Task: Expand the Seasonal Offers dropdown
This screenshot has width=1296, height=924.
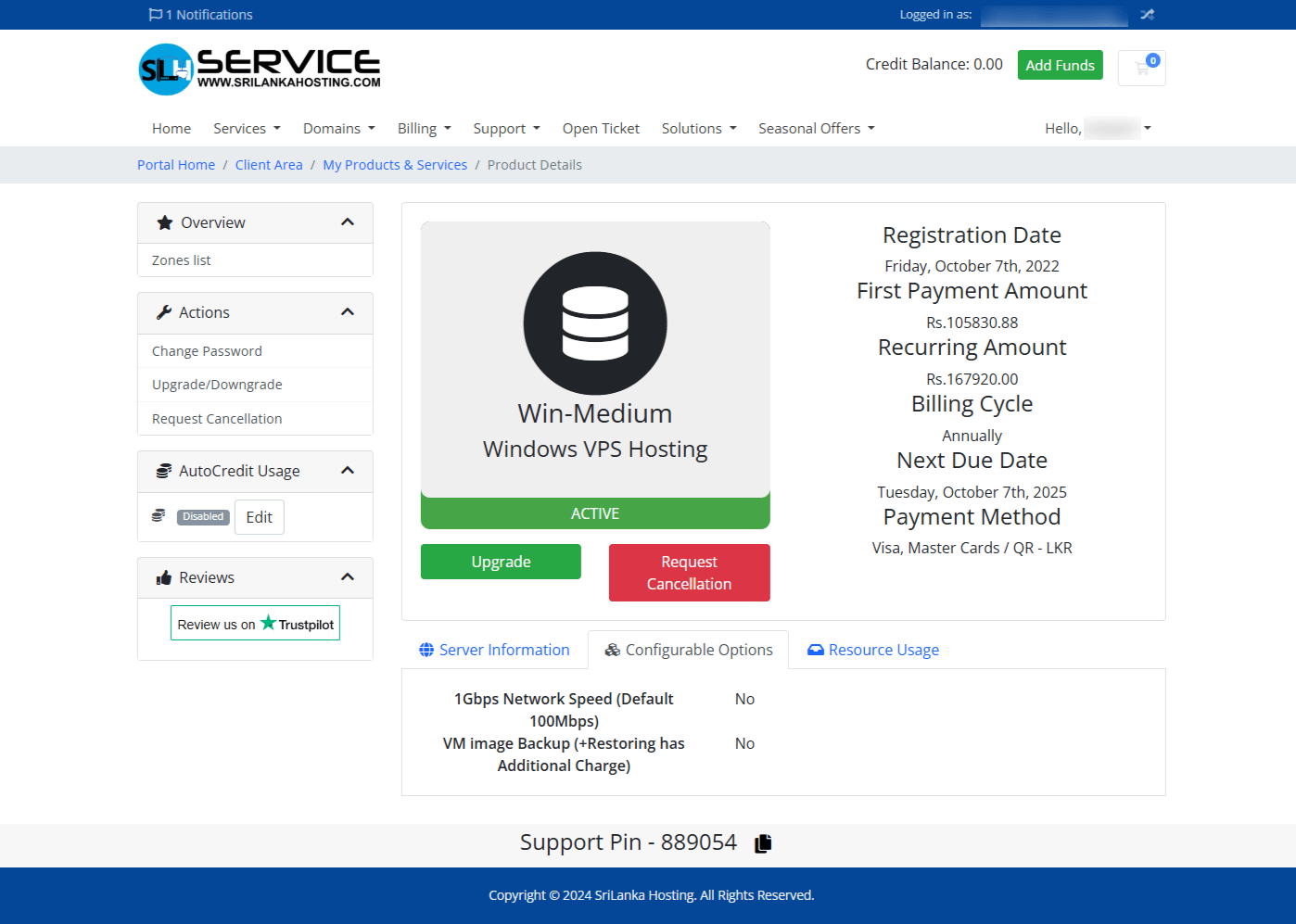Action: (x=817, y=128)
